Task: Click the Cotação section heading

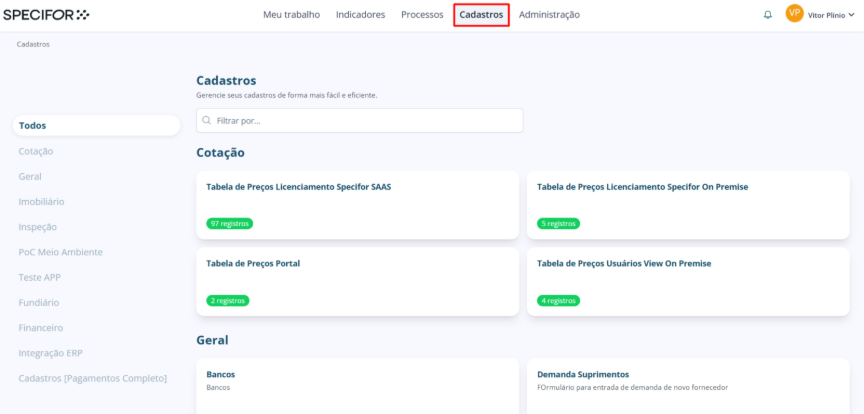Action: (220, 153)
